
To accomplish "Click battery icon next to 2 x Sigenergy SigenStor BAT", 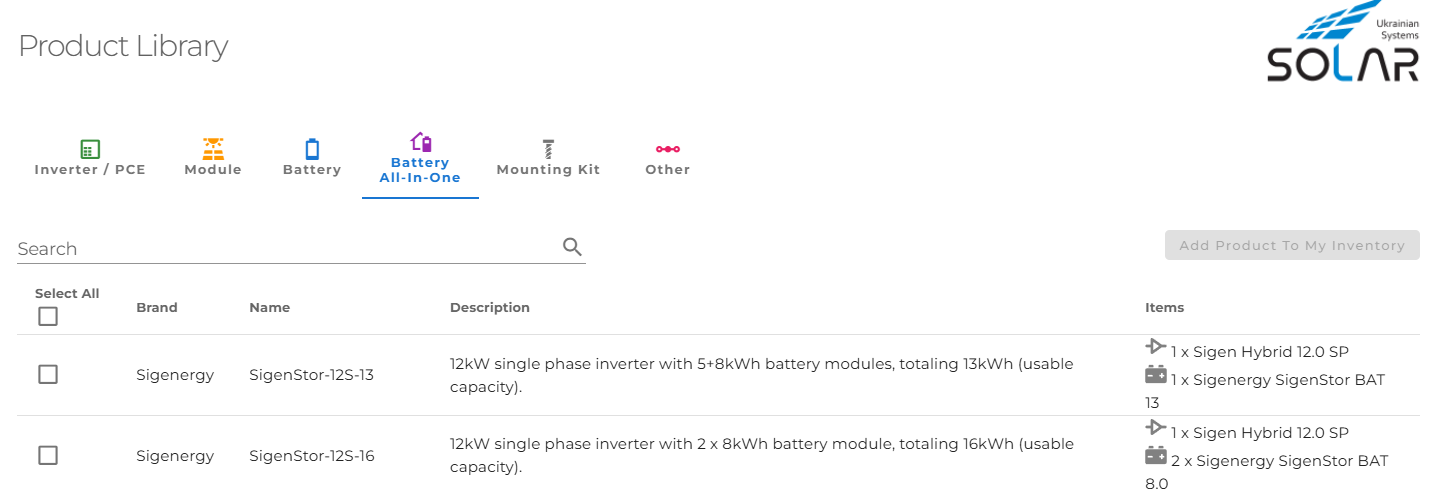I will pos(1156,456).
